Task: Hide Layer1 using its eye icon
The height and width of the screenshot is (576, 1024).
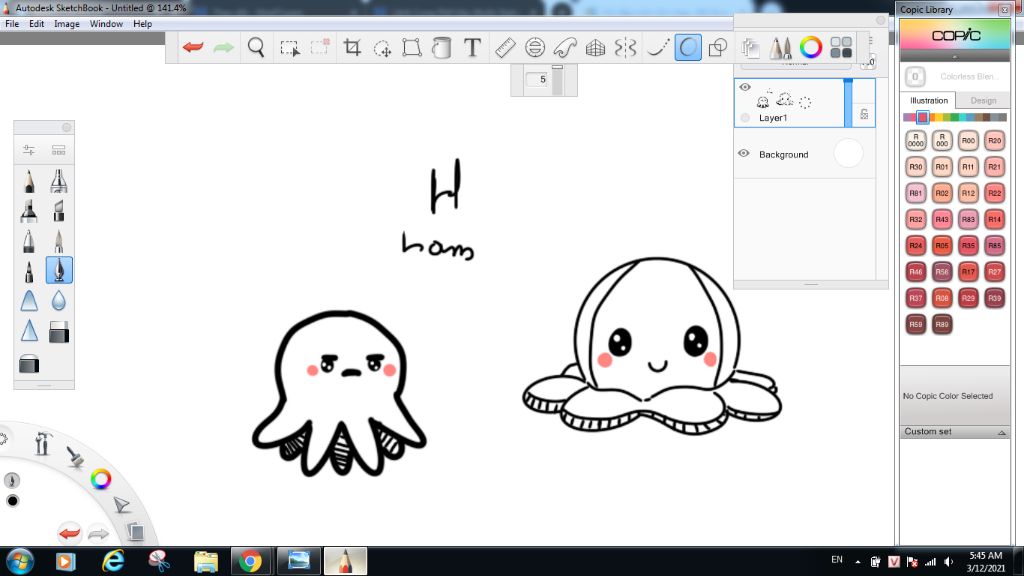Action: [745, 87]
